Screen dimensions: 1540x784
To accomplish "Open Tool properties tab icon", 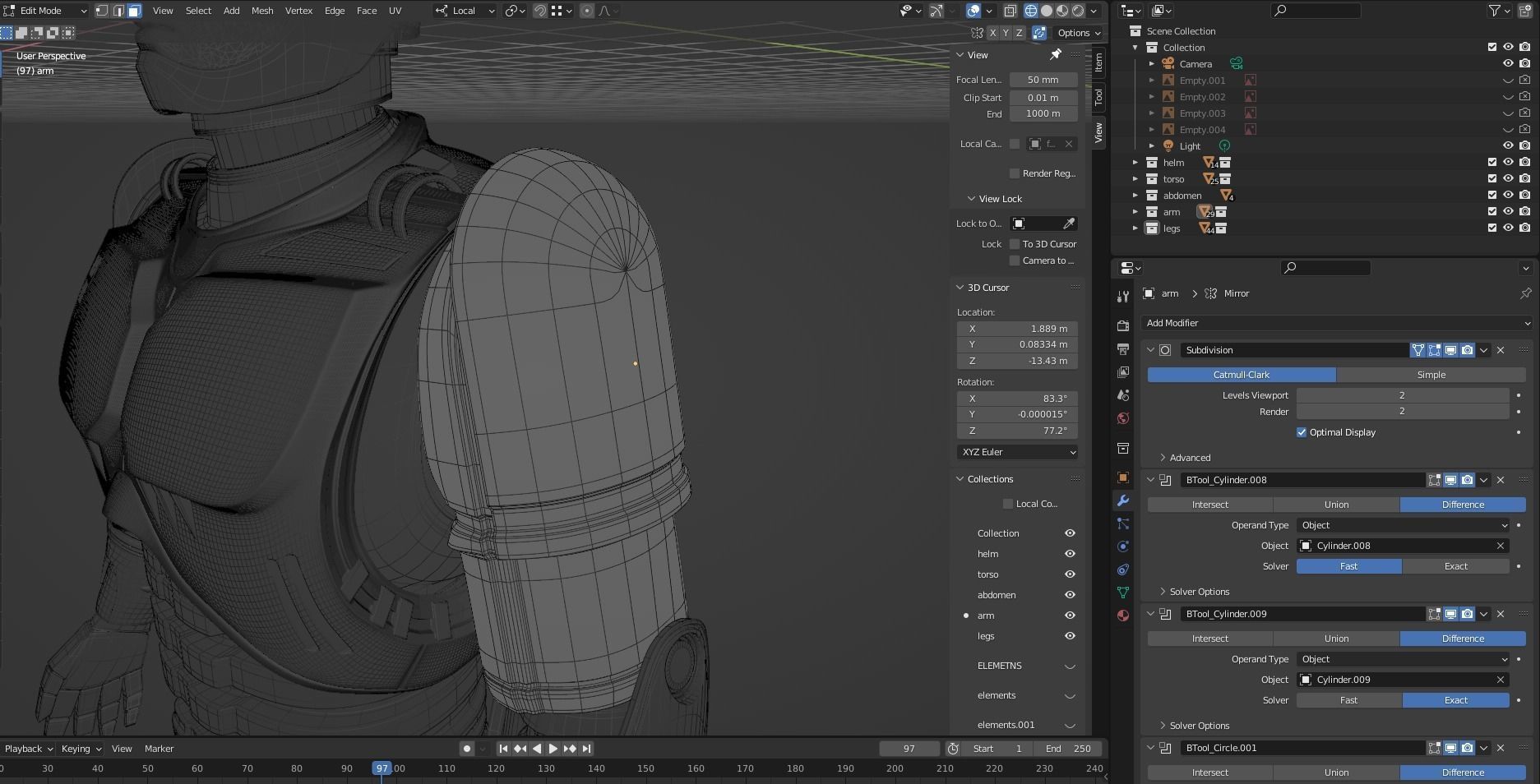I will click(1123, 296).
